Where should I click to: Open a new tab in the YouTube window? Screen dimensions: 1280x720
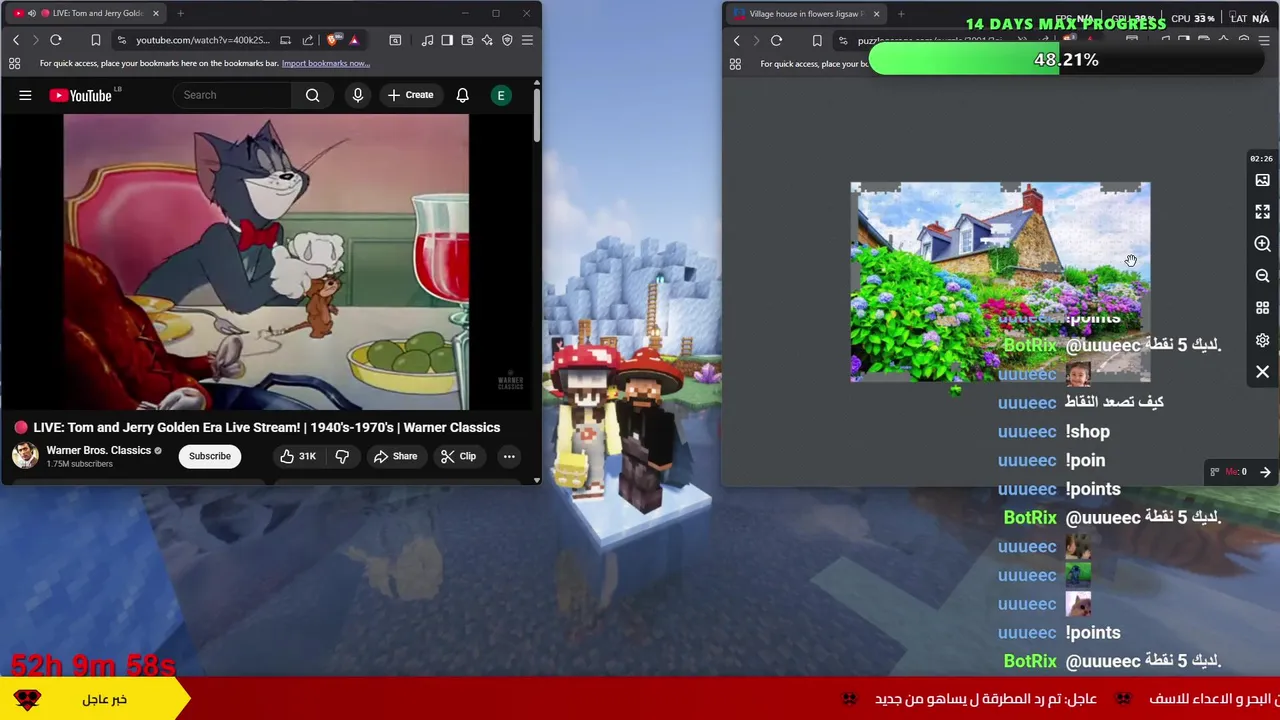click(181, 13)
